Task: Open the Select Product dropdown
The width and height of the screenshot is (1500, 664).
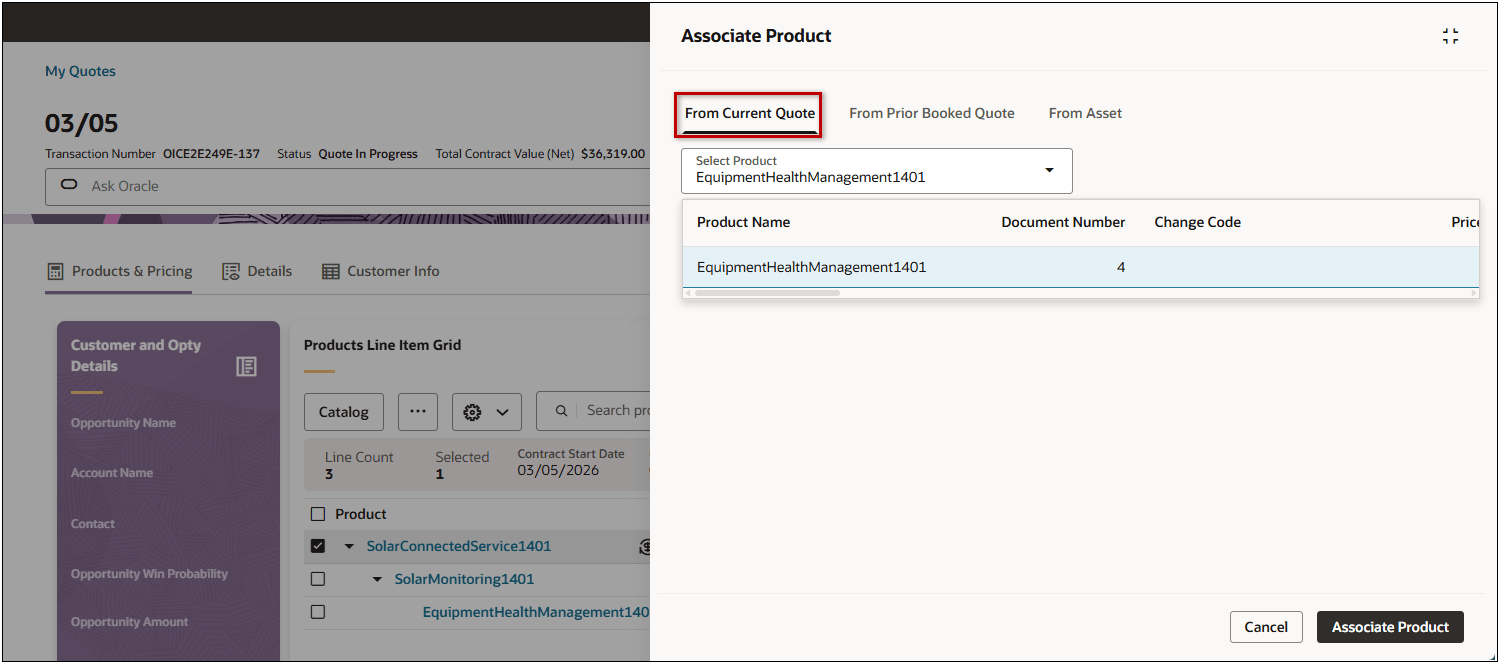Action: pos(1049,170)
